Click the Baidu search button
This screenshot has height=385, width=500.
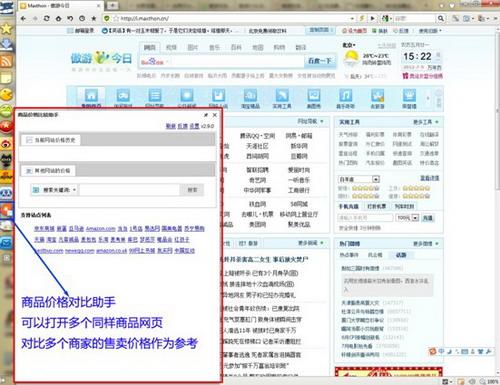click(x=320, y=61)
